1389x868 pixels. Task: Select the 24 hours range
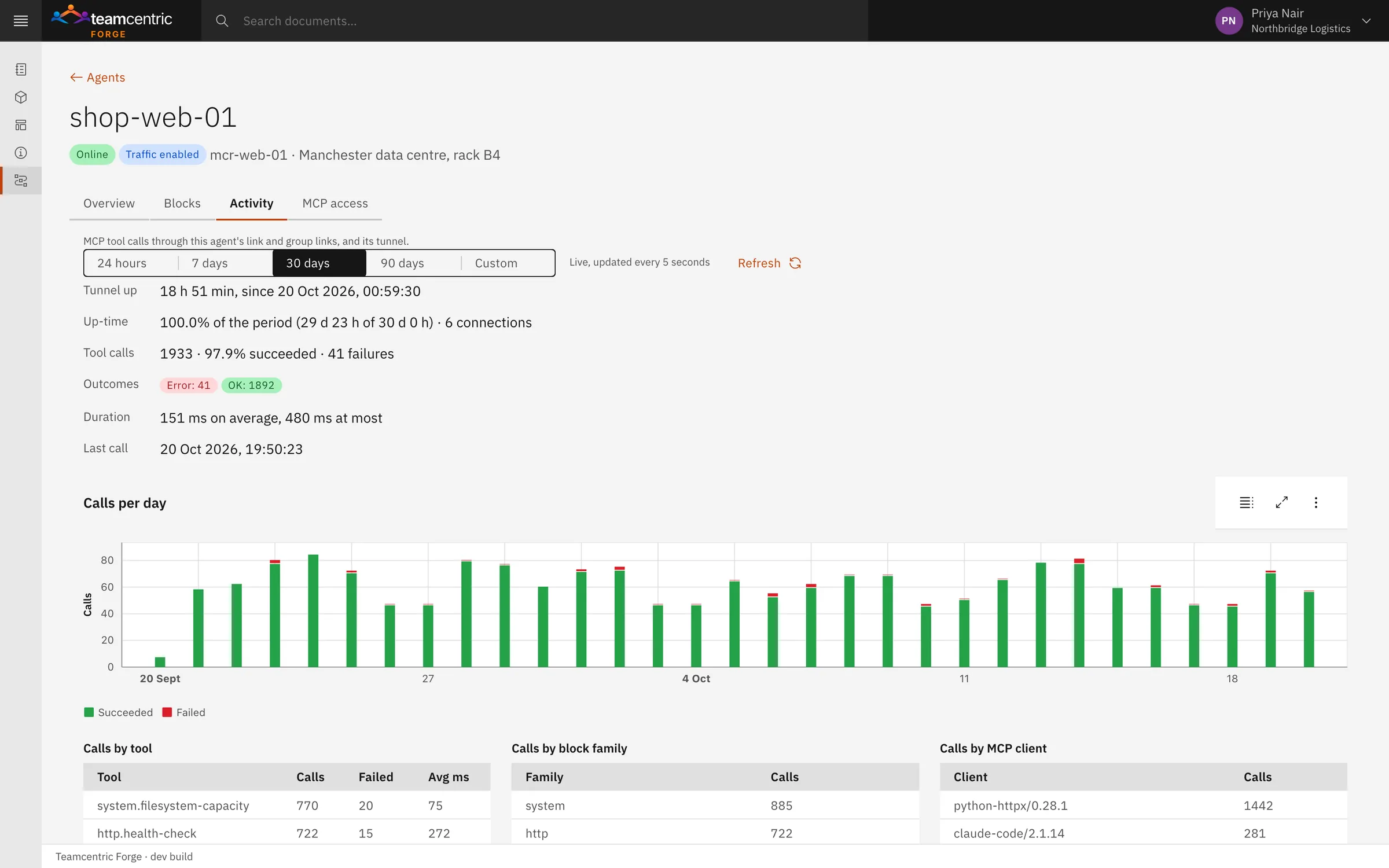point(131,263)
